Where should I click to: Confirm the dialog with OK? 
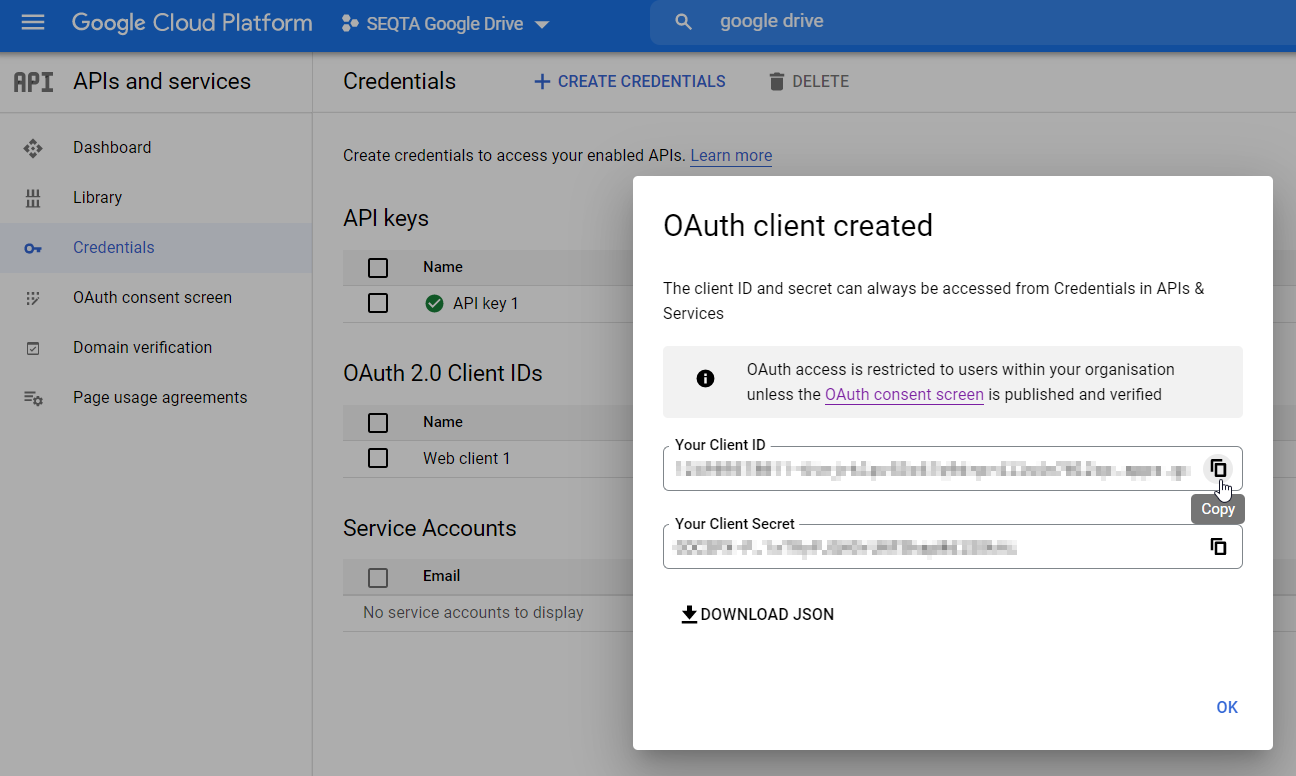coord(1227,708)
